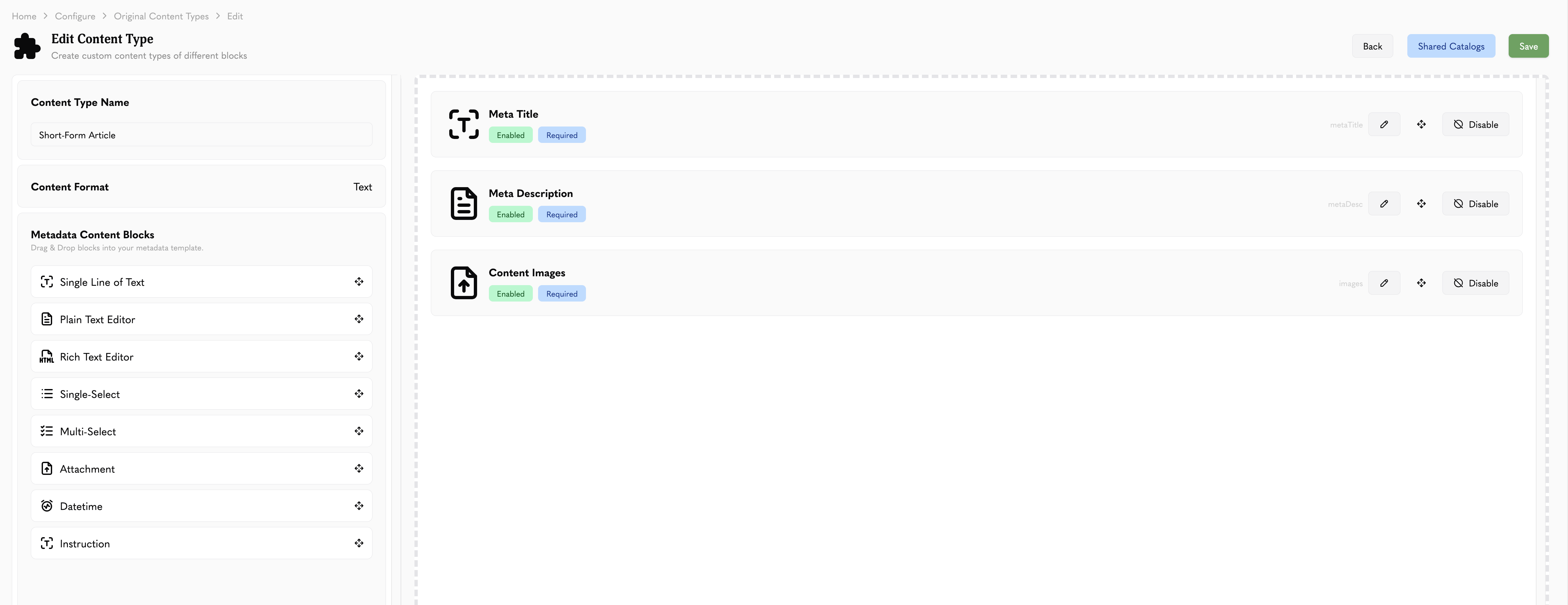Open Configure breadcrumb
Screen dimensions: 1568x605
[75, 16]
